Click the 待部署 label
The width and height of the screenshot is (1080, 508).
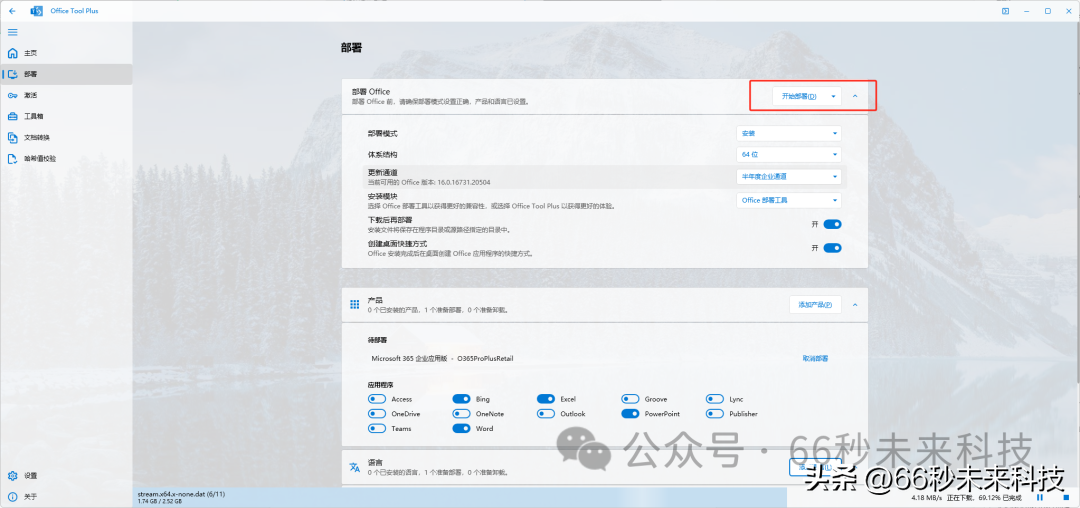coord(377,340)
